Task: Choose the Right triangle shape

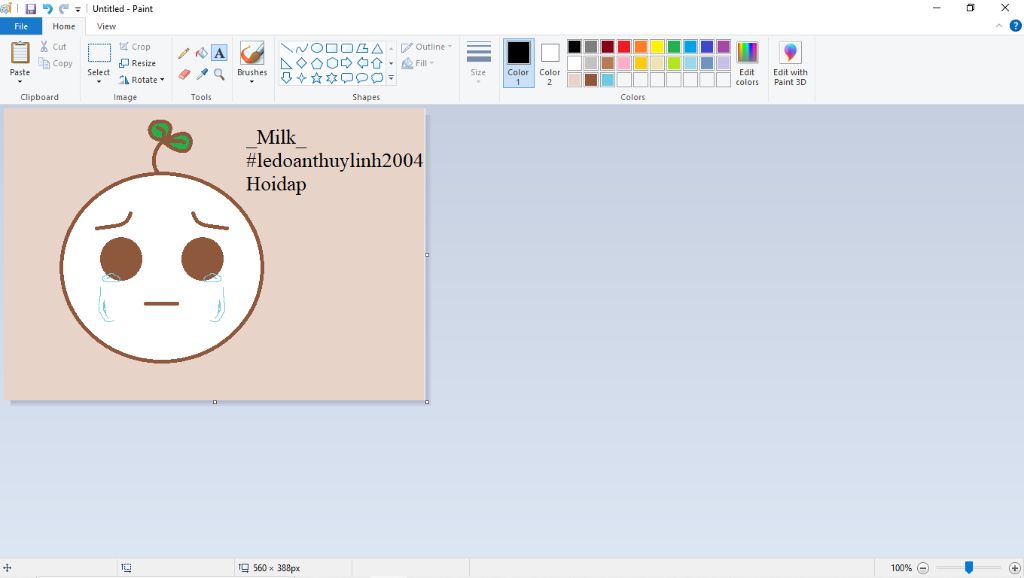Action: click(287, 63)
